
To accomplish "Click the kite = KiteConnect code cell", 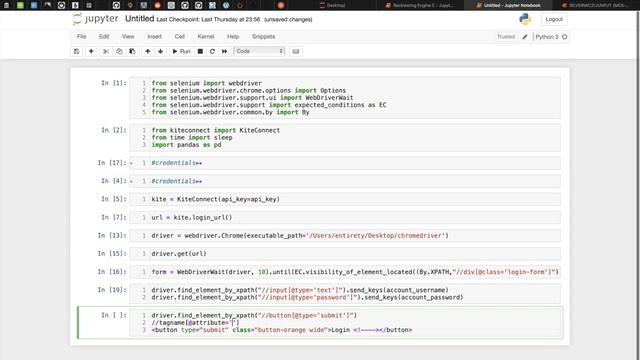I will tap(345, 199).
